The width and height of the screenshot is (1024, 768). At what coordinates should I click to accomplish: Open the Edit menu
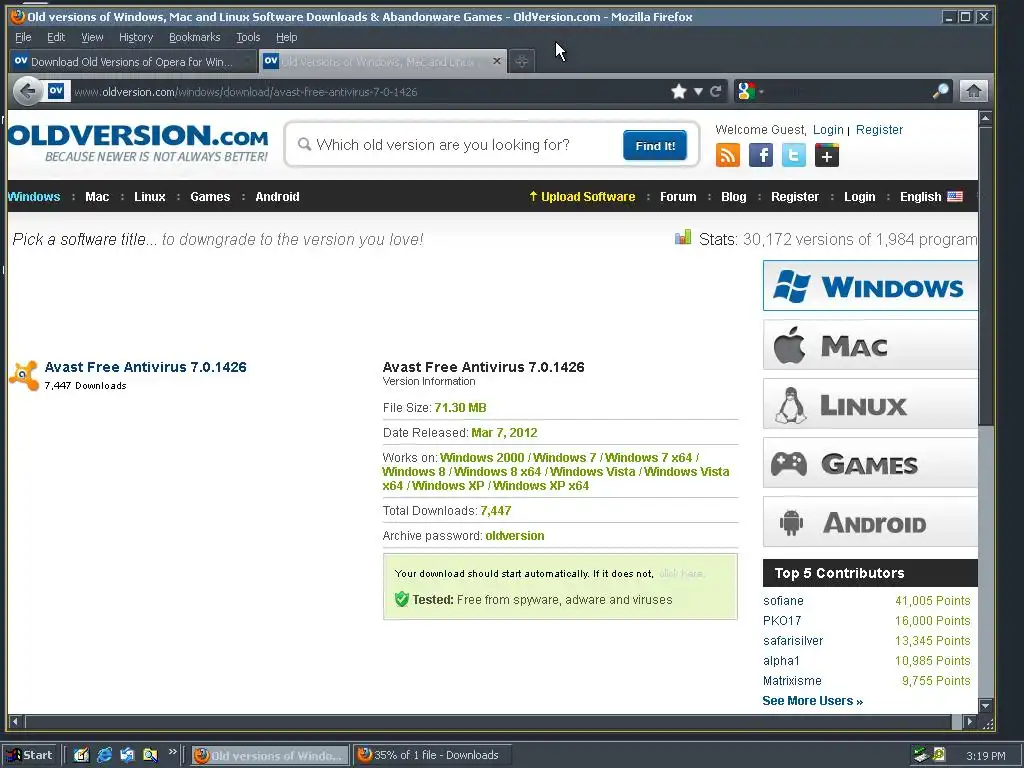tap(56, 37)
